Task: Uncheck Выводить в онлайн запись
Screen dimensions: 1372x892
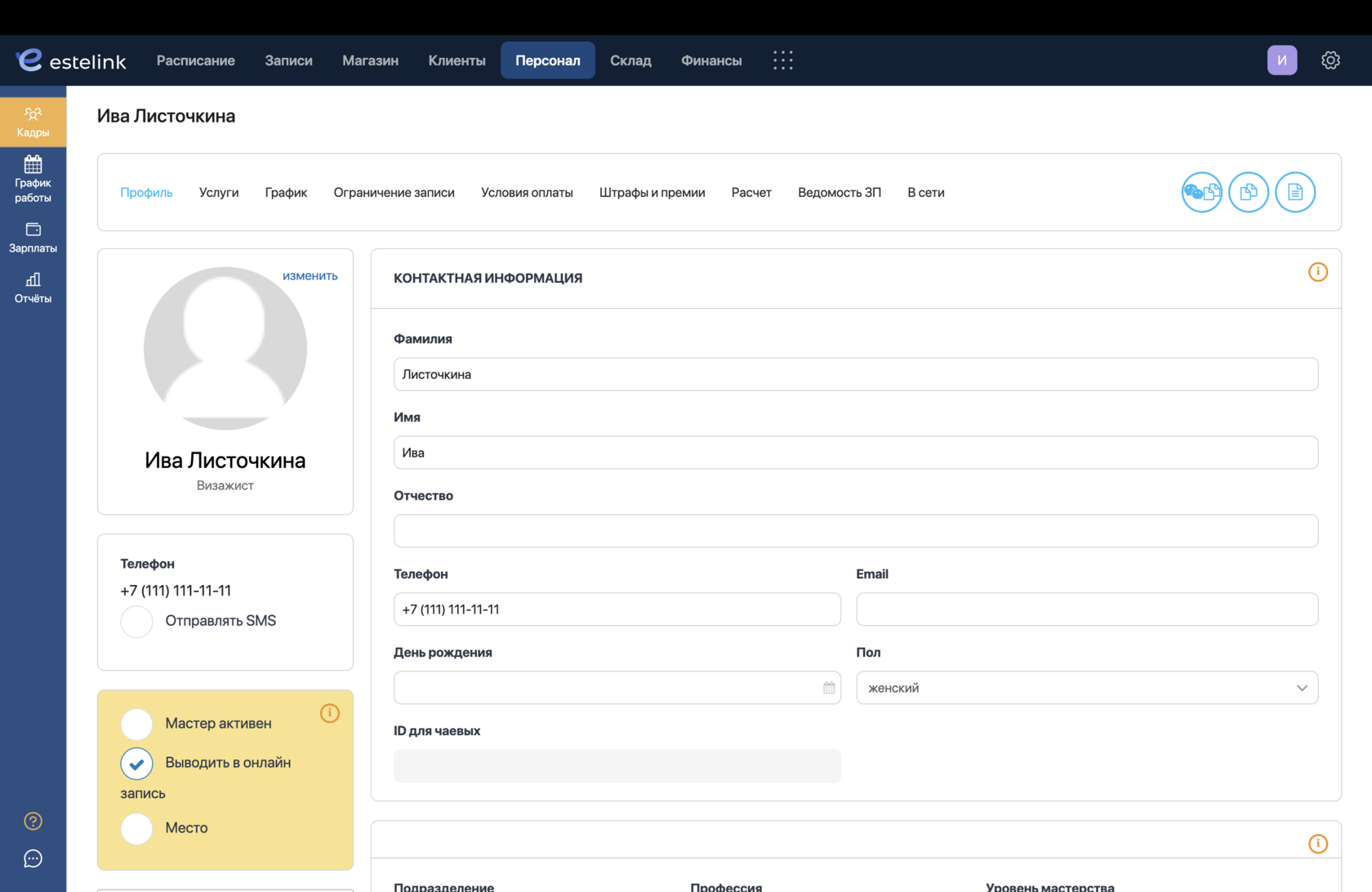Action: [136, 763]
